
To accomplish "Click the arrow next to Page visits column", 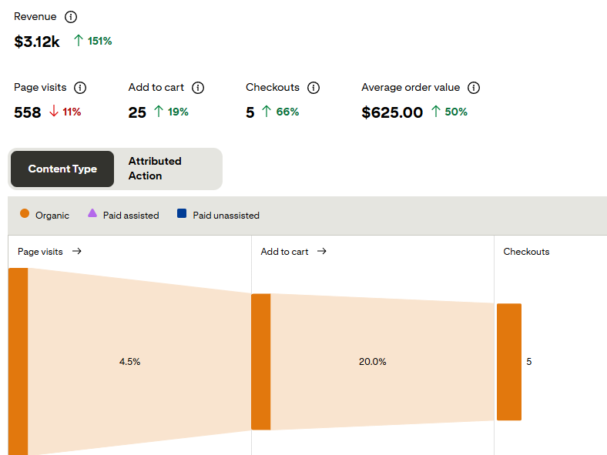I will click(x=77, y=252).
